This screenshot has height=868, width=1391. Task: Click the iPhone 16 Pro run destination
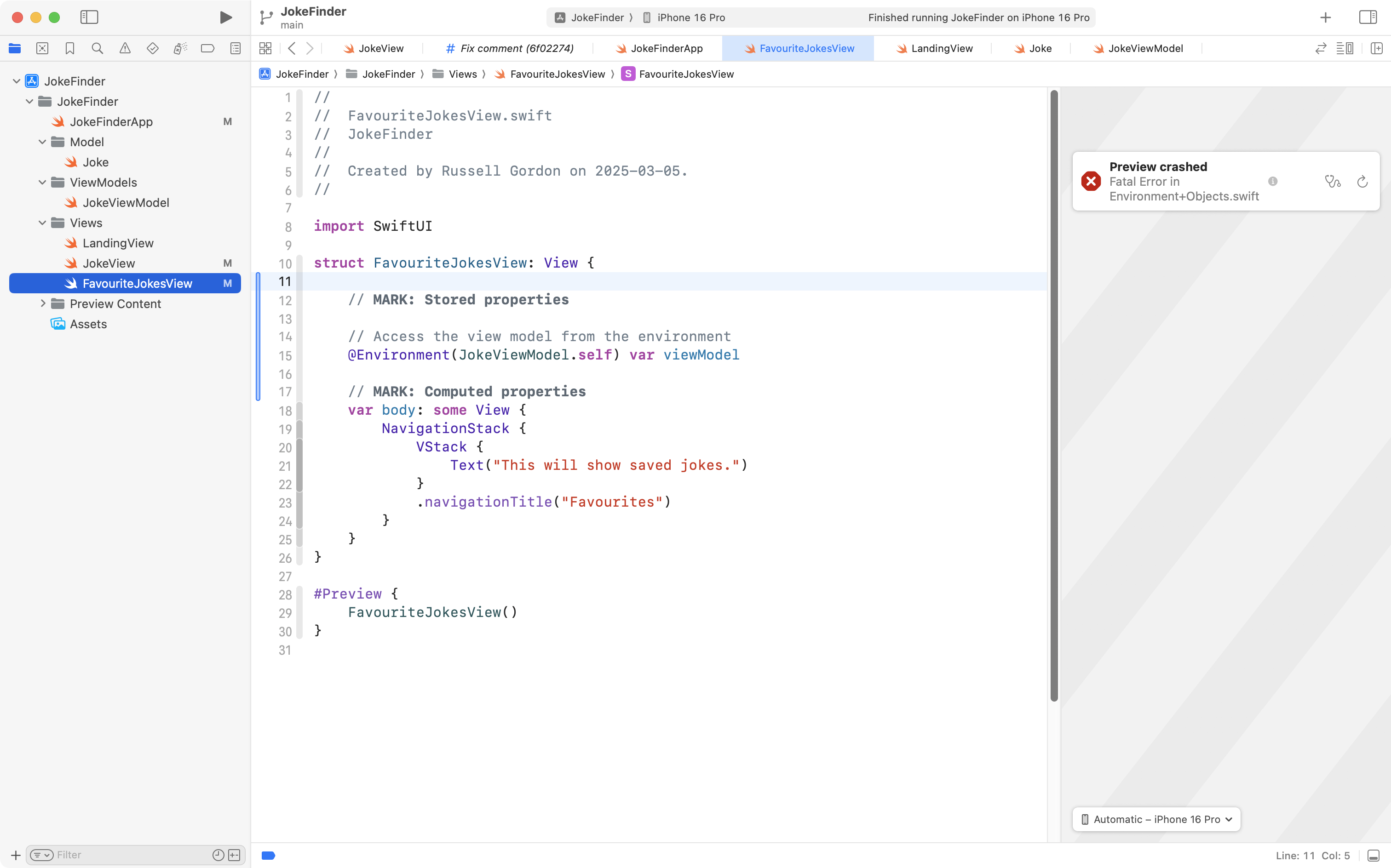[690, 17]
